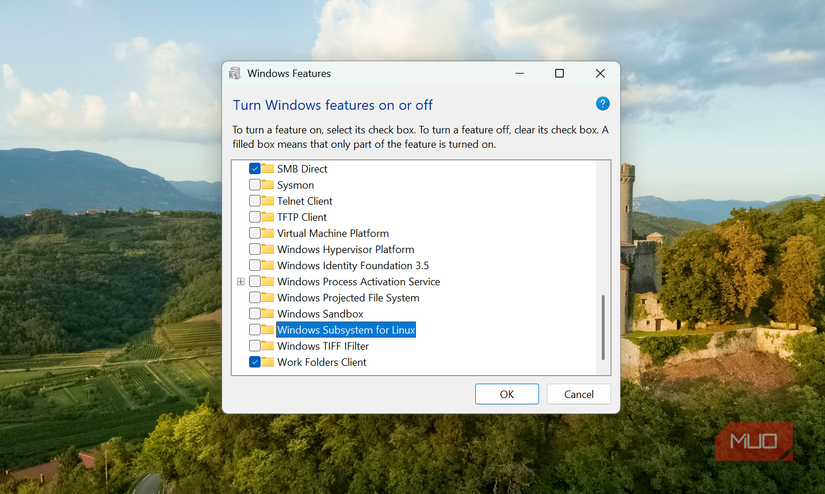Check Windows Identity Foundation 3.5 checkbox
825x494 pixels.
pos(255,266)
